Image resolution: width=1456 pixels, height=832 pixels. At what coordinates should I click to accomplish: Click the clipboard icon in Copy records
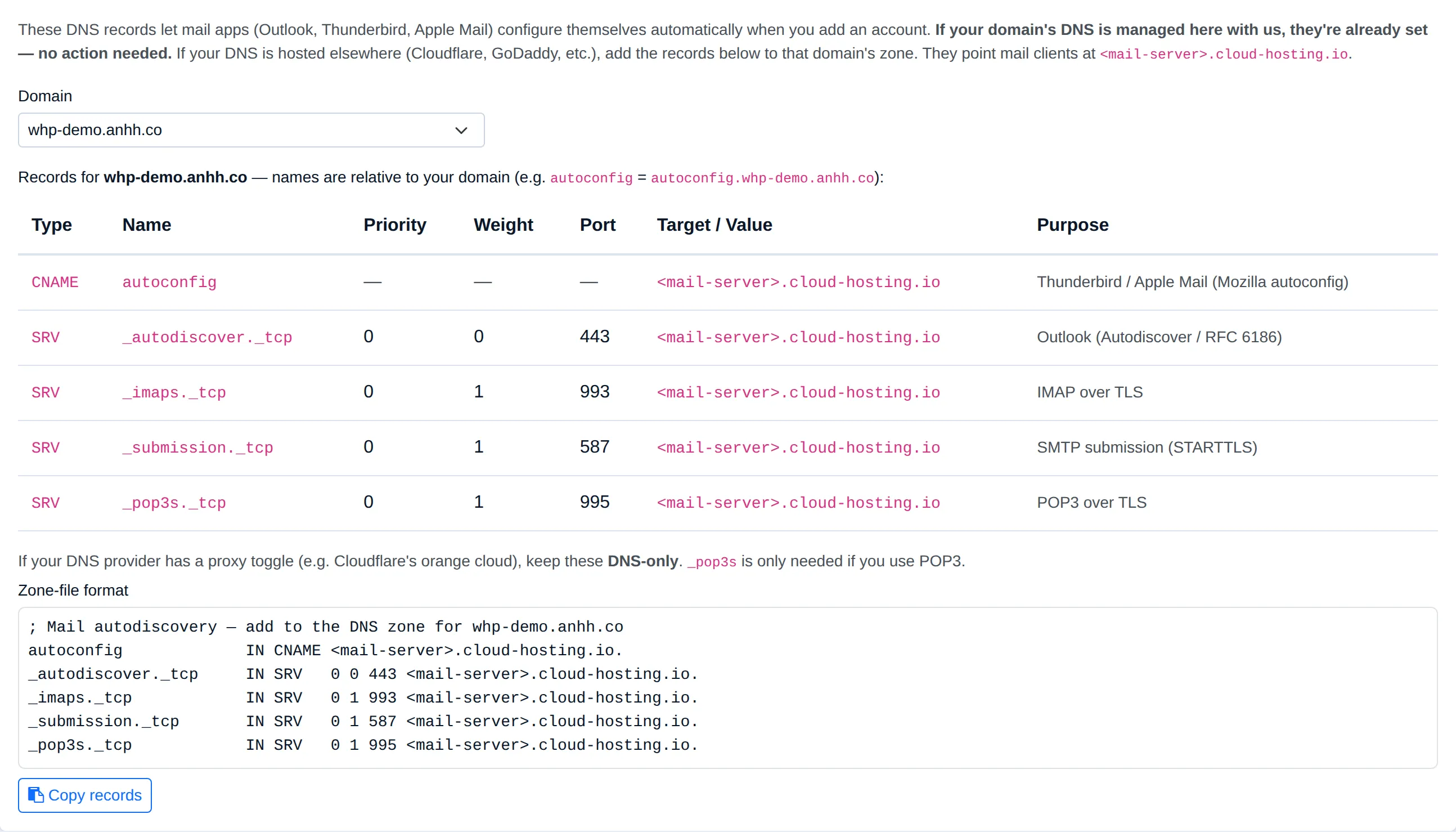(x=35, y=795)
